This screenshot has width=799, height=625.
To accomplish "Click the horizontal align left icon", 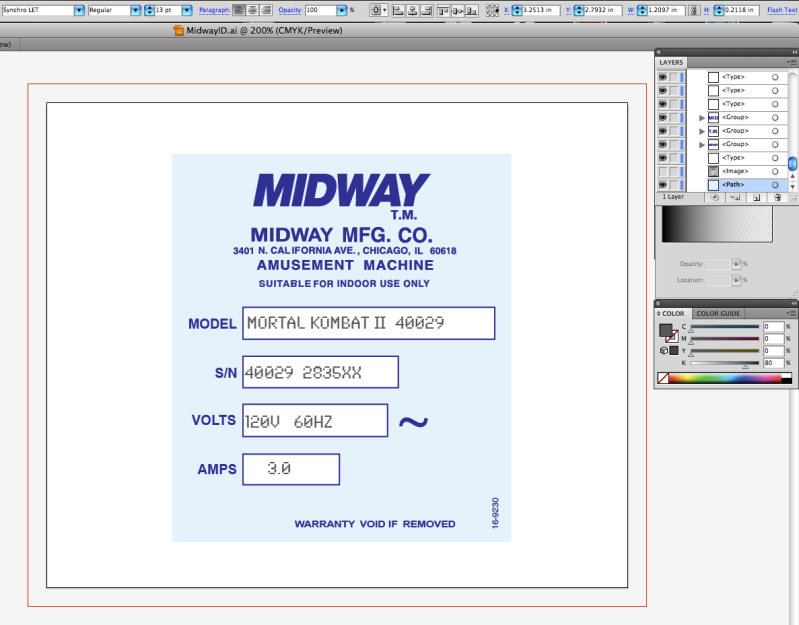I will (x=398, y=10).
